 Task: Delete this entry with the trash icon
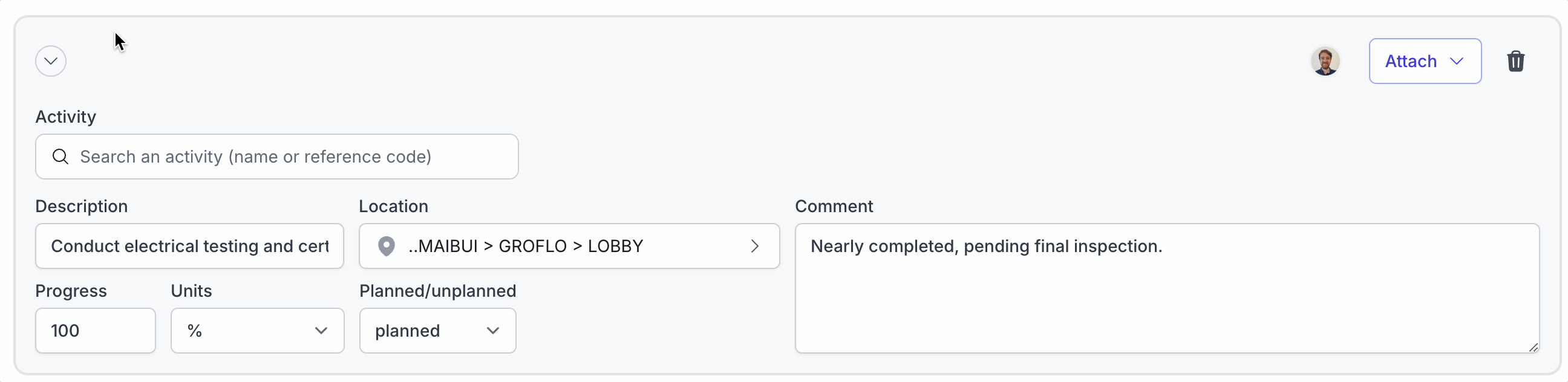[1515, 62]
